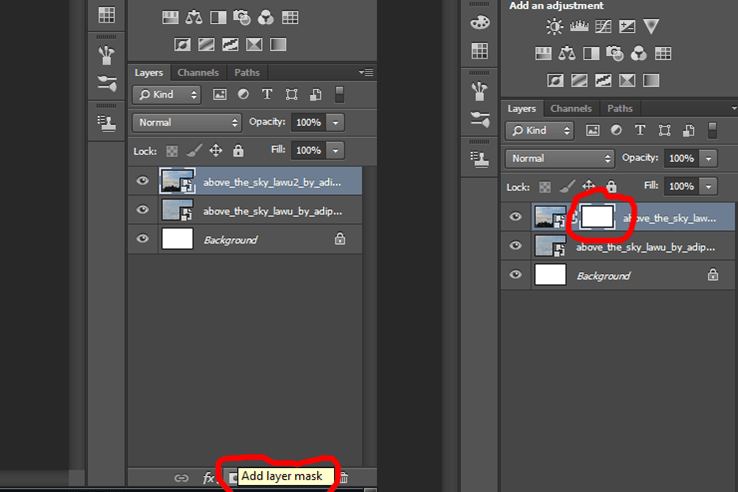The height and width of the screenshot is (492, 738).
Task: Expand the Opacity slider arrow in the left Layers panel
Action: pyautogui.click(x=336, y=122)
